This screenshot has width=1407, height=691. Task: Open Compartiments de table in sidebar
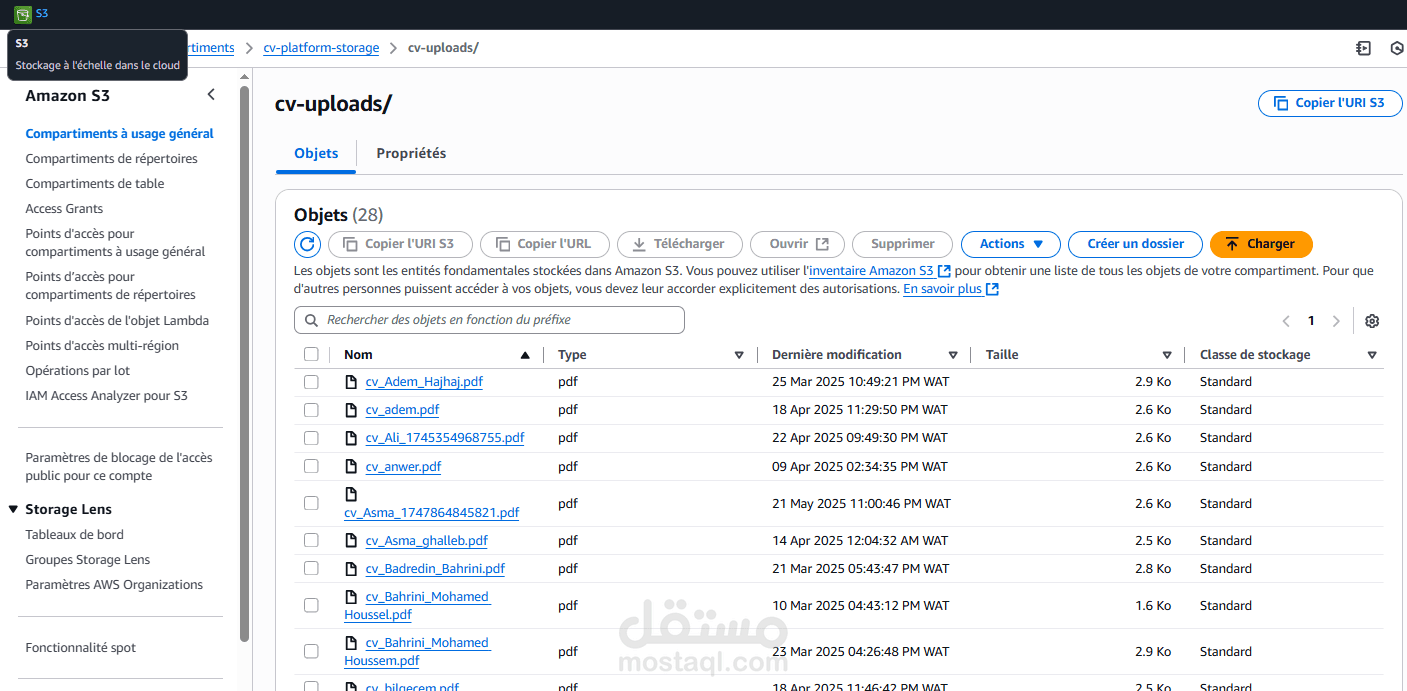point(95,183)
